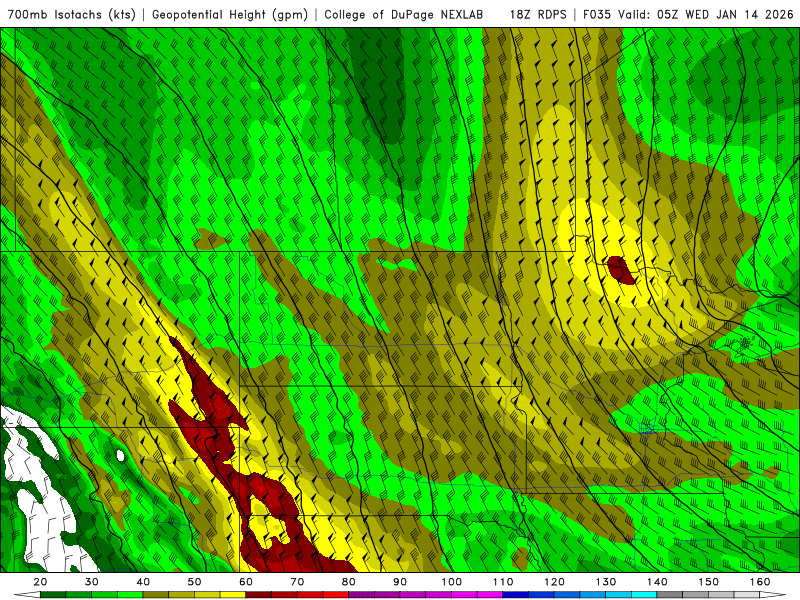
Task: Click the cyan legend swatch left of 140
Action: click(x=644, y=595)
